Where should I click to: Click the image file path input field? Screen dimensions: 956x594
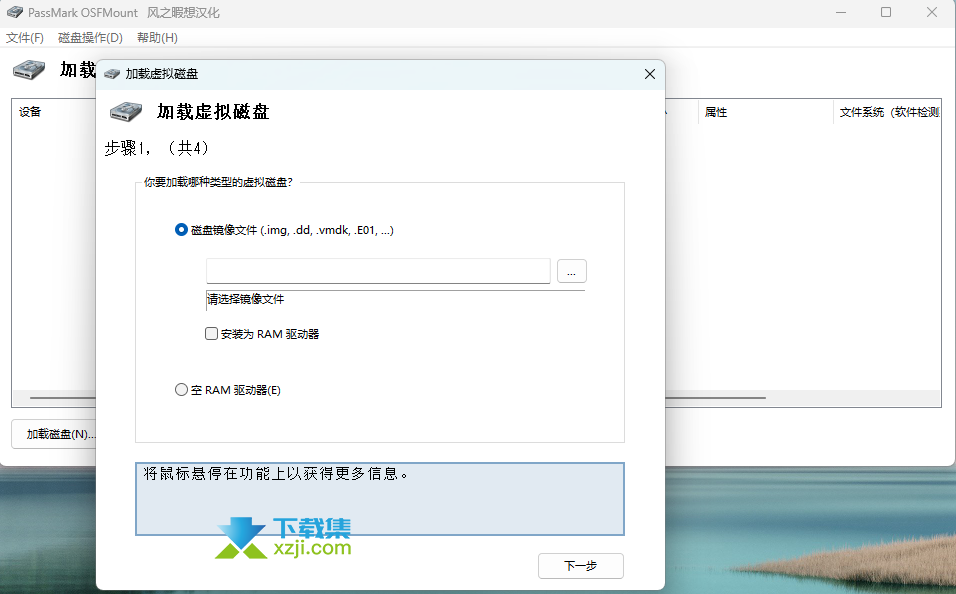tap(378, 271)
